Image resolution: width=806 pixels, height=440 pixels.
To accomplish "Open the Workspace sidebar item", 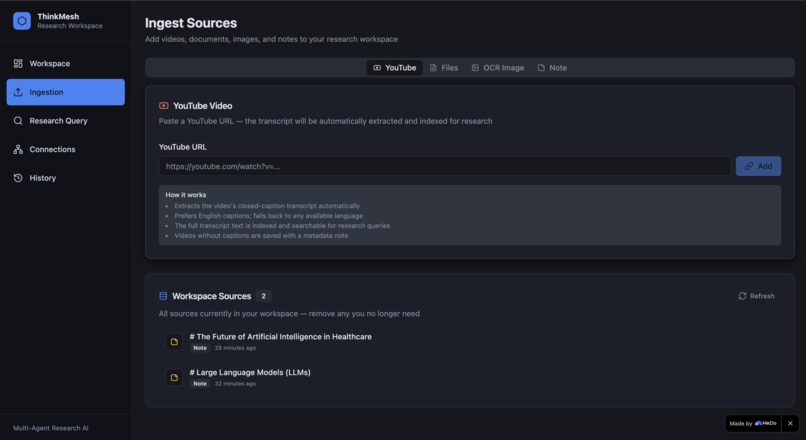I will [x=65, y=64].
